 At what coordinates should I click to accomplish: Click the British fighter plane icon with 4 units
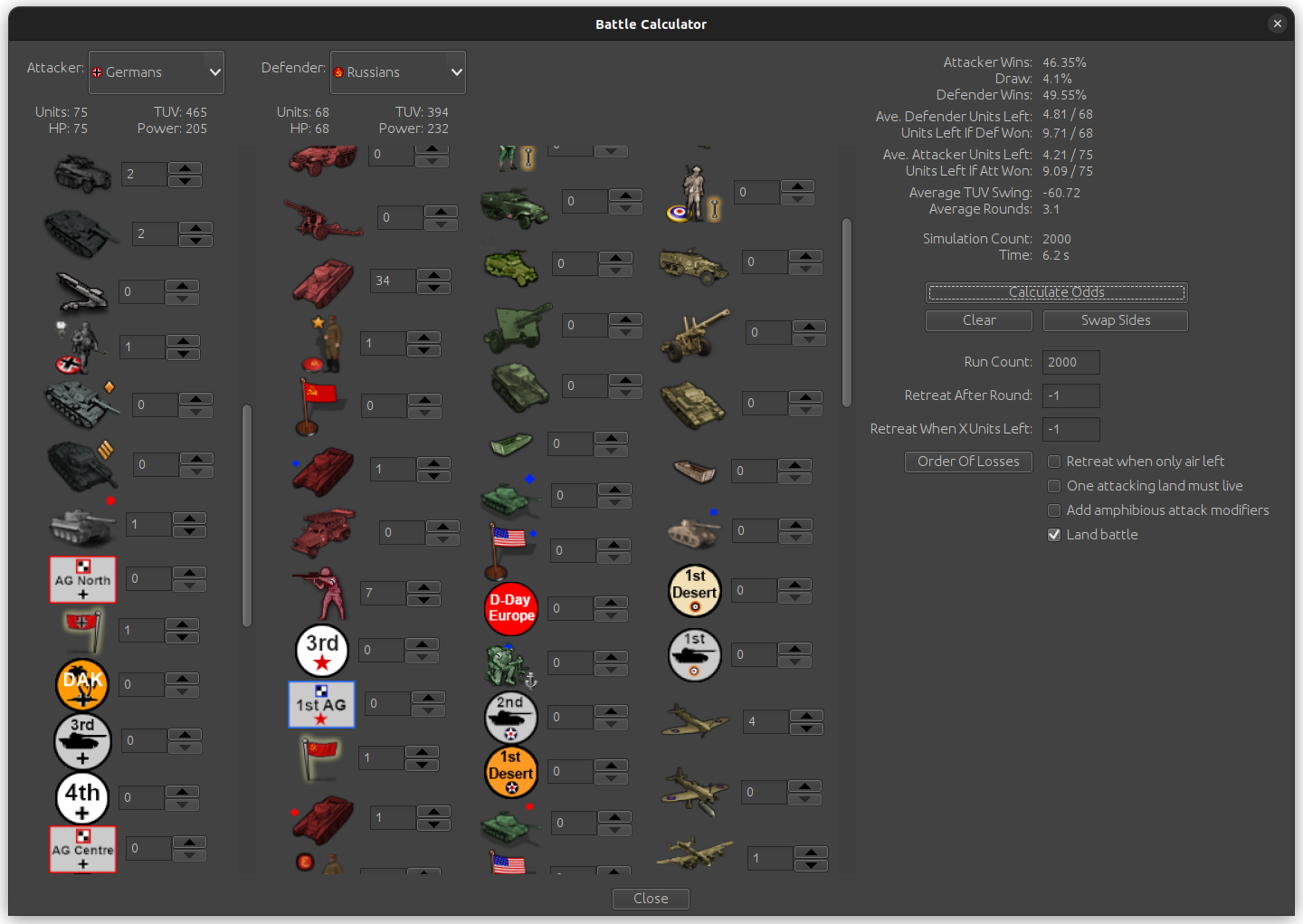pos(695,721)
